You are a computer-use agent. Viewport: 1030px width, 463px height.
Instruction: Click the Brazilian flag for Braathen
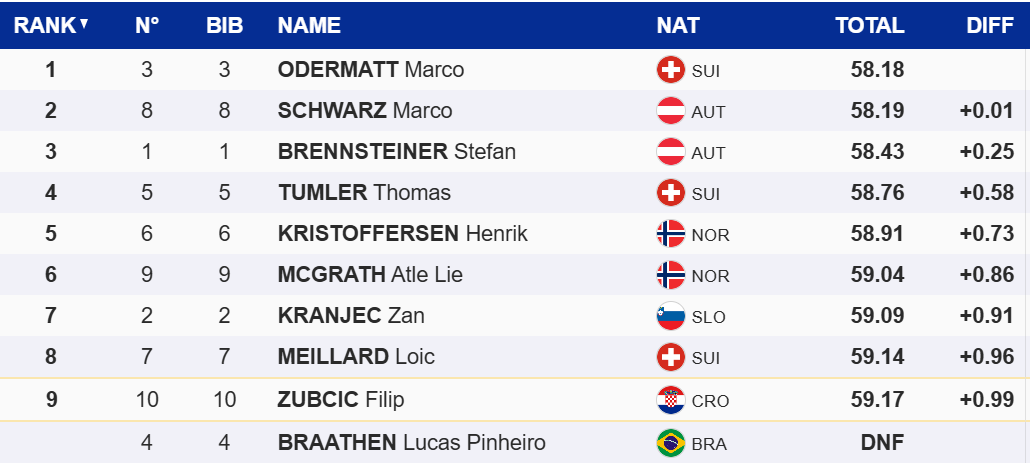[670, 442]
